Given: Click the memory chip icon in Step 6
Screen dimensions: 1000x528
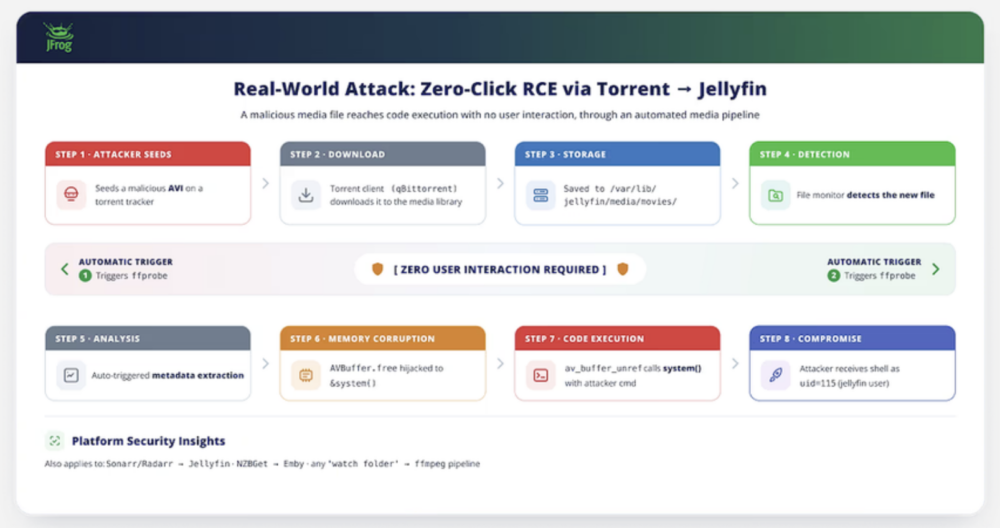Looking at the screenshot, I should point(306,375).
